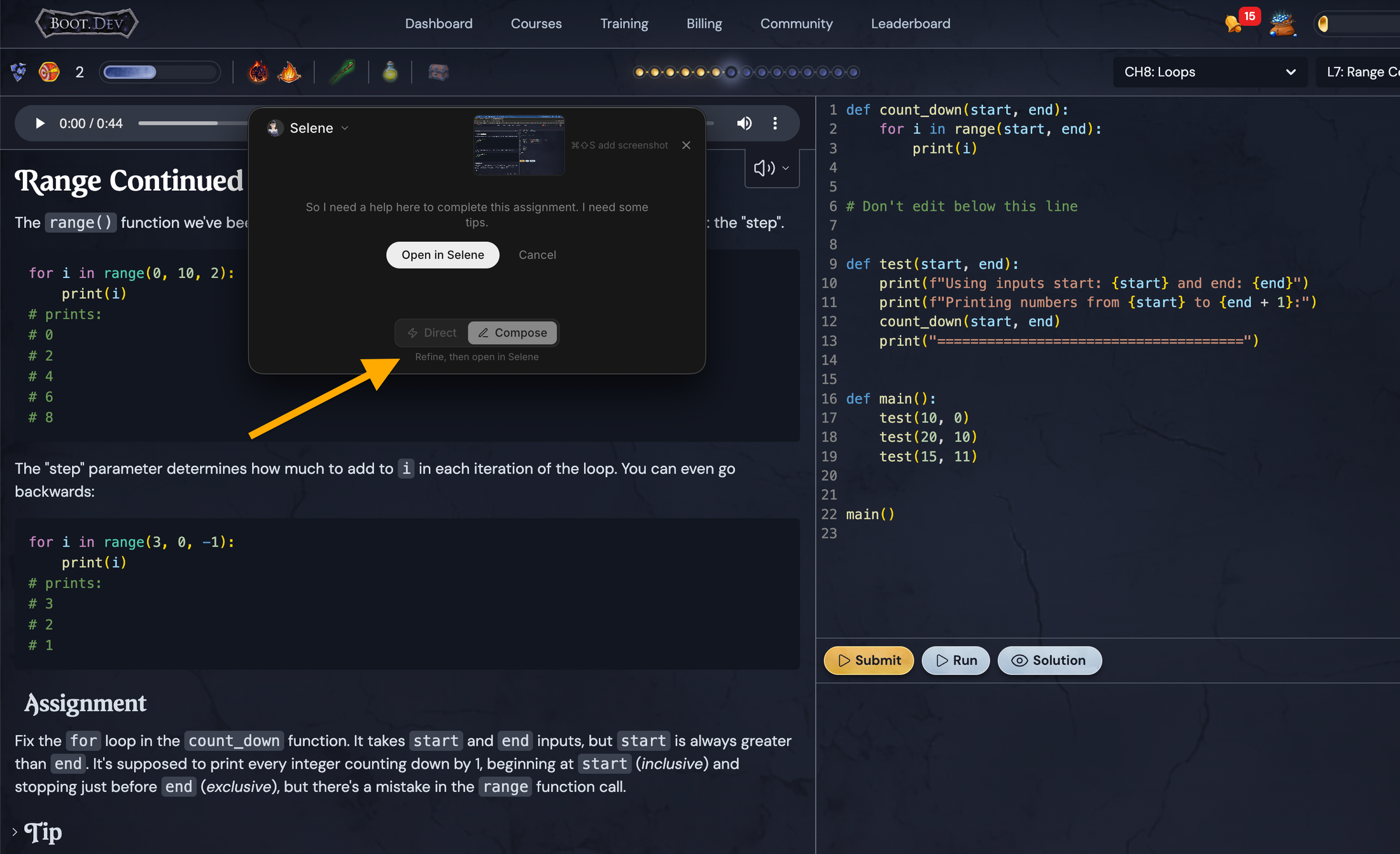
Task: Click the 'main()' call on line 22
Action: [870, 514]
